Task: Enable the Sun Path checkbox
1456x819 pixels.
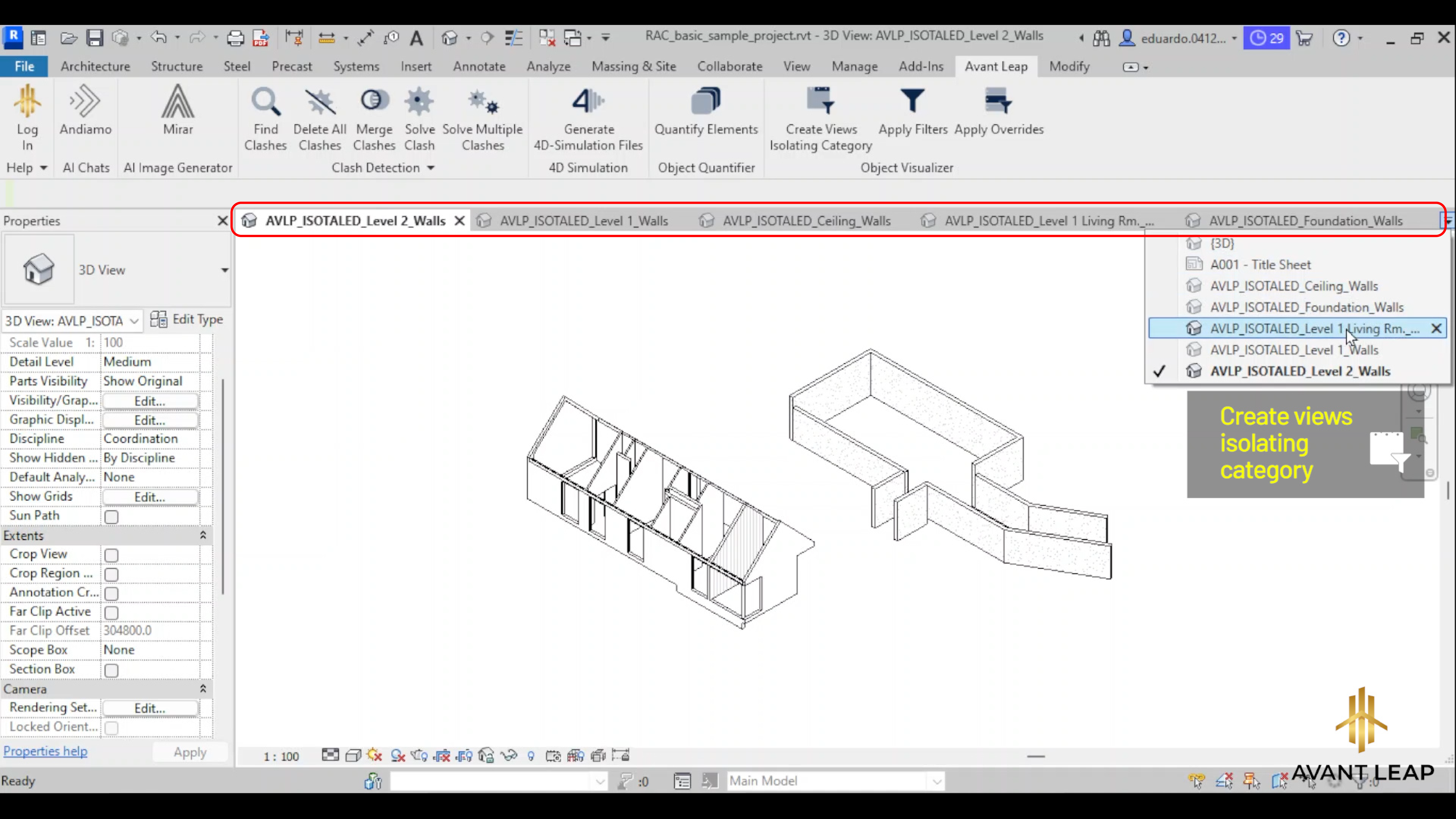Action: (x=111, y=517)
